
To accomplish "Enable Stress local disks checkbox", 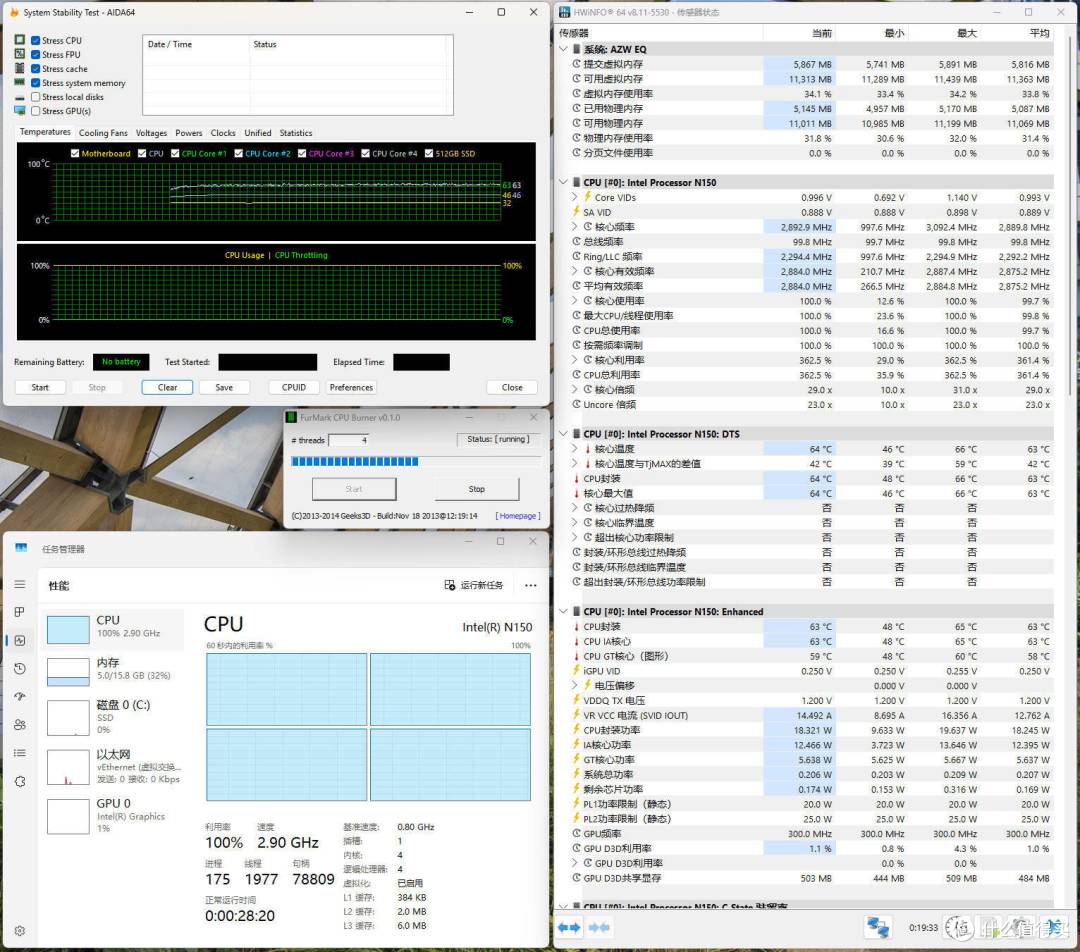I will tap(36, 97).
